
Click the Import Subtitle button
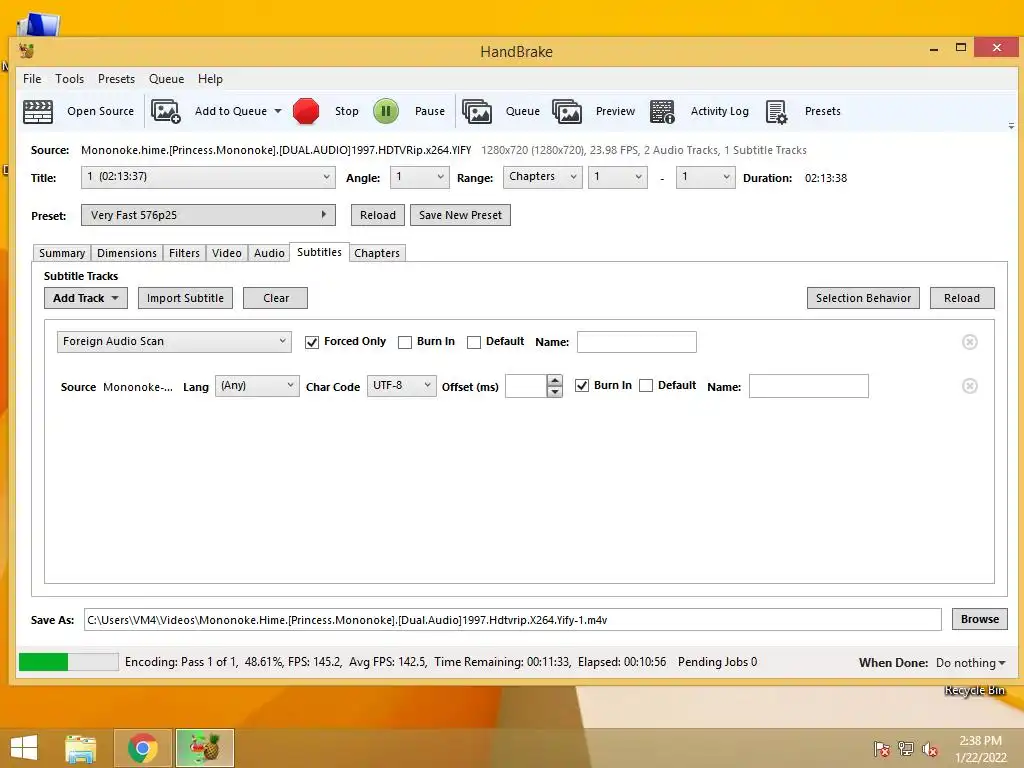pos(185,298)
